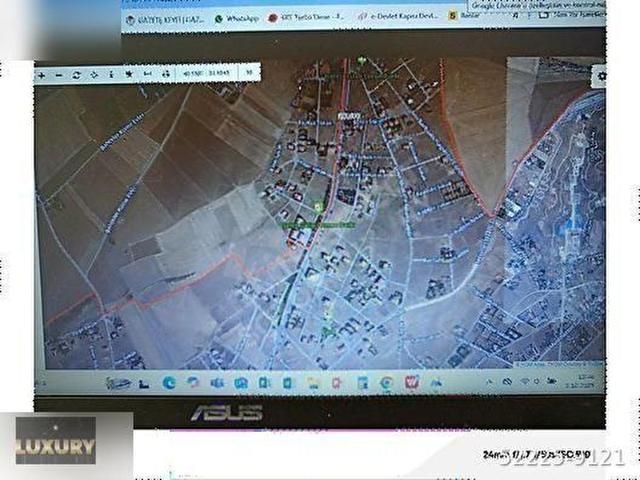Image resolution: width=640 pixels, height=480 pixels.
Task: Click the task view icon on the taskbar
Action: click(x=144, y=384)
